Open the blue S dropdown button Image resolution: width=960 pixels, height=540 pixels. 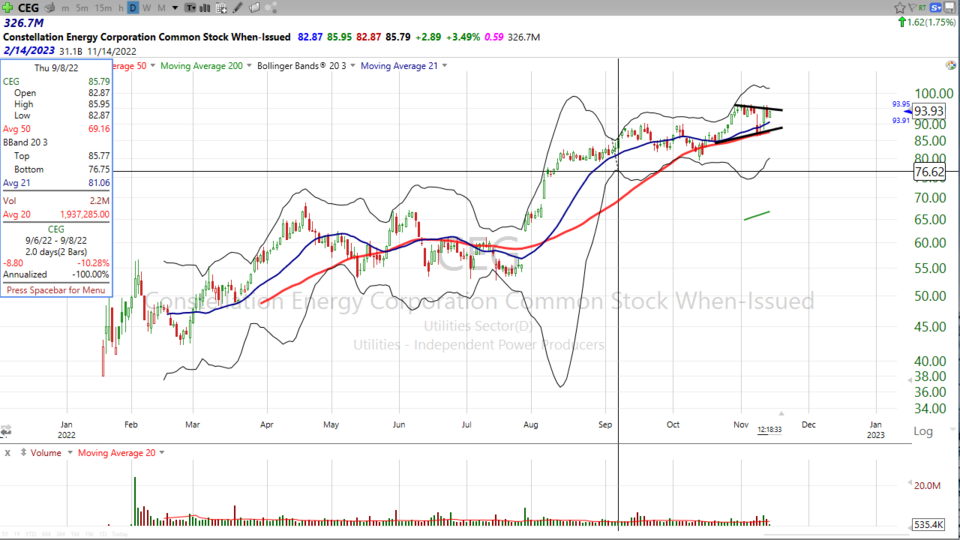936,7
